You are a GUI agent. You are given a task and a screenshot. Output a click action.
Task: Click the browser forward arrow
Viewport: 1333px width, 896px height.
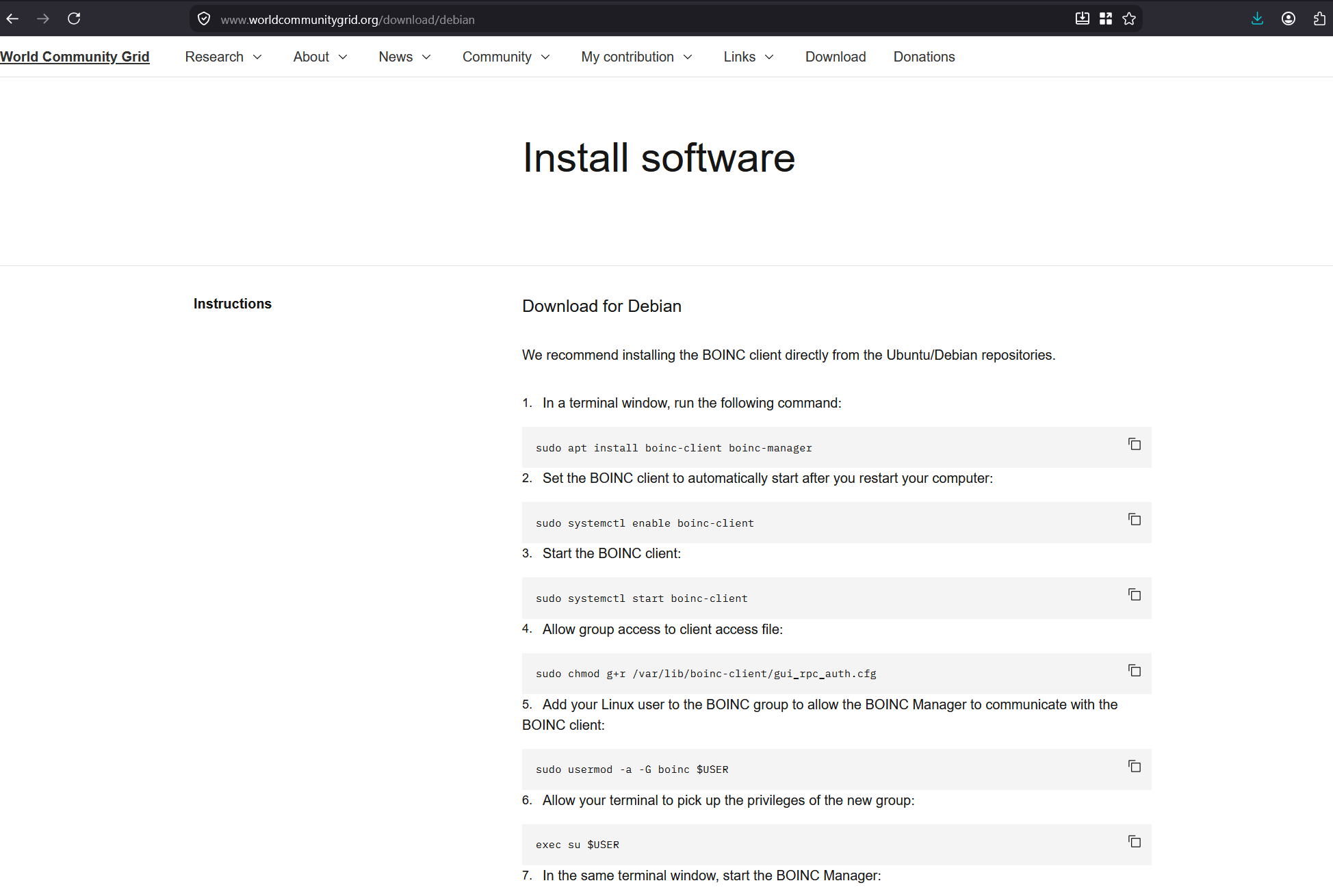click(43, 18)
